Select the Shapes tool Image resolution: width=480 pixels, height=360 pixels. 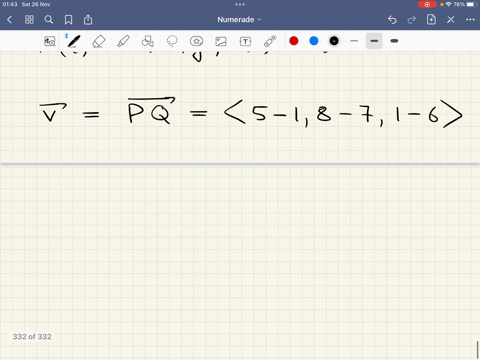coord(148,41)
